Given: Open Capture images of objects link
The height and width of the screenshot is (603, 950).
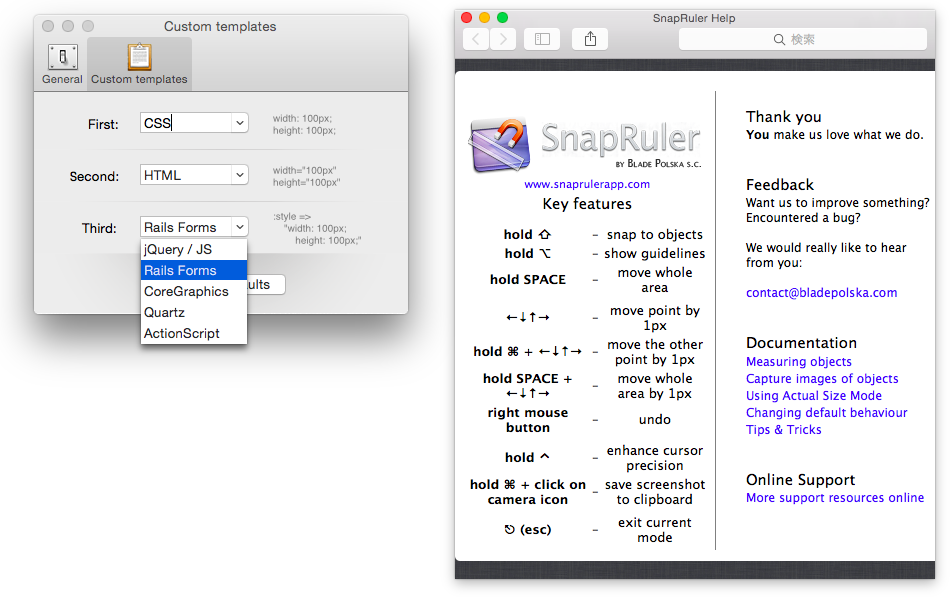Looking at the screenshot, I should tap(822, 379).
